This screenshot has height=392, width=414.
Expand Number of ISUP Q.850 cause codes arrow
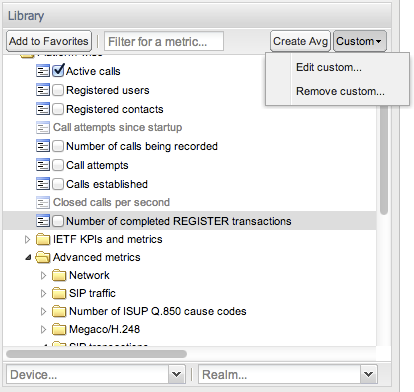43,311
